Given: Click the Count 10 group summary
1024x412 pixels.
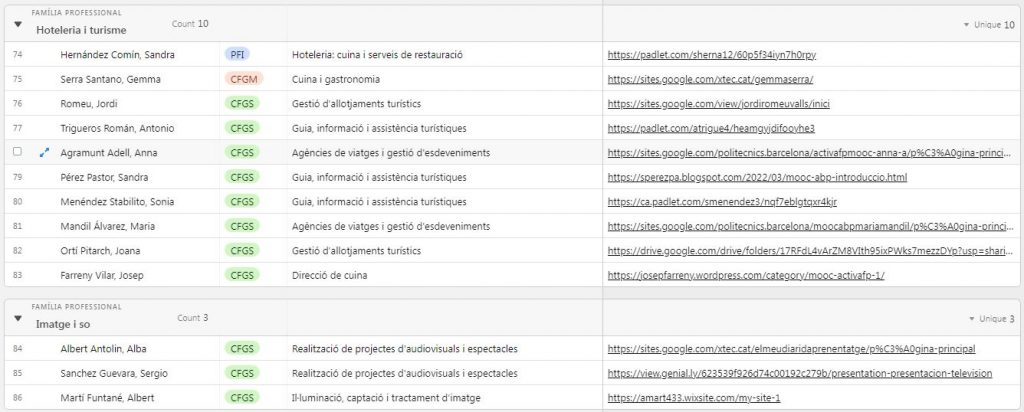Looking at the screenshot, I should 190,23.
